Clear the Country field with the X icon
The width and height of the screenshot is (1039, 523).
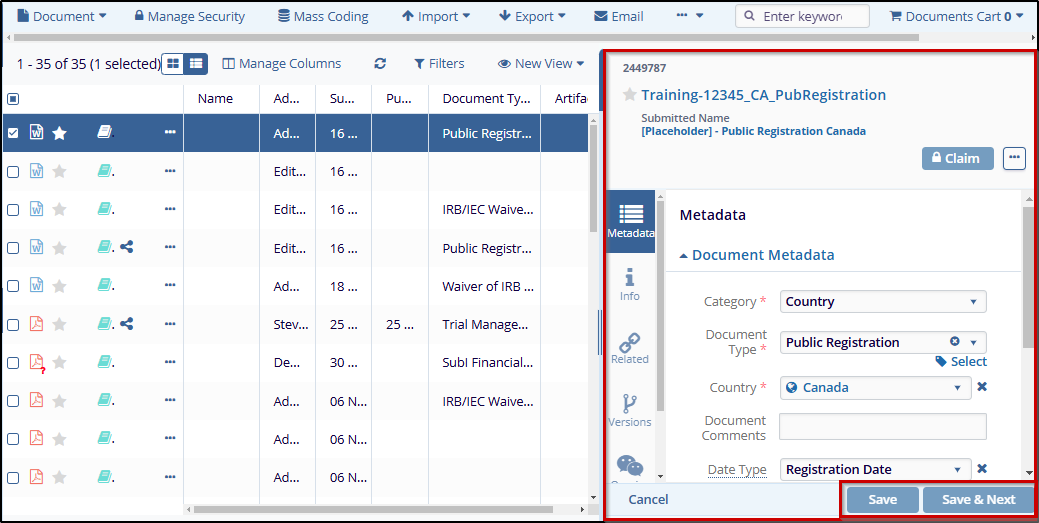982,388
